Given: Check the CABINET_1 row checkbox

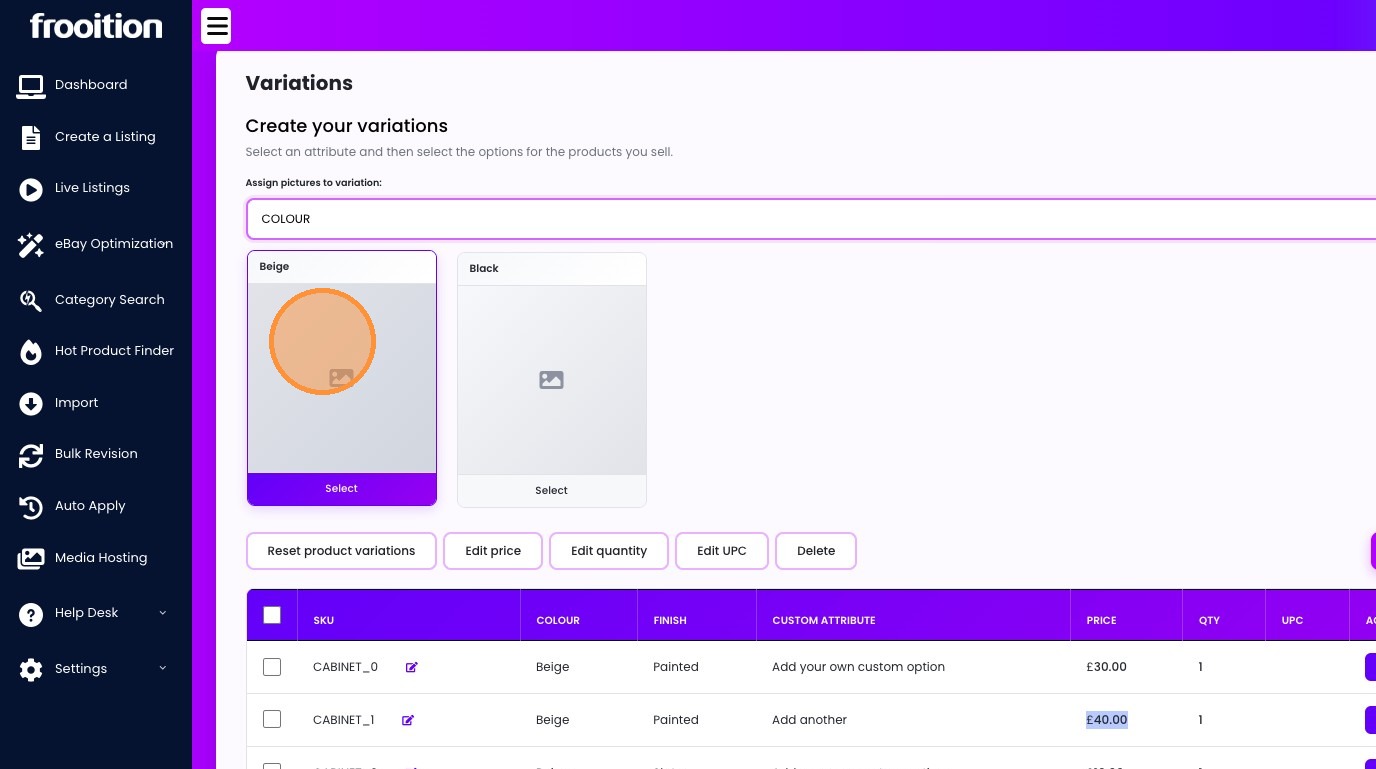Looking at the screenshot, I should click(272, 719).
